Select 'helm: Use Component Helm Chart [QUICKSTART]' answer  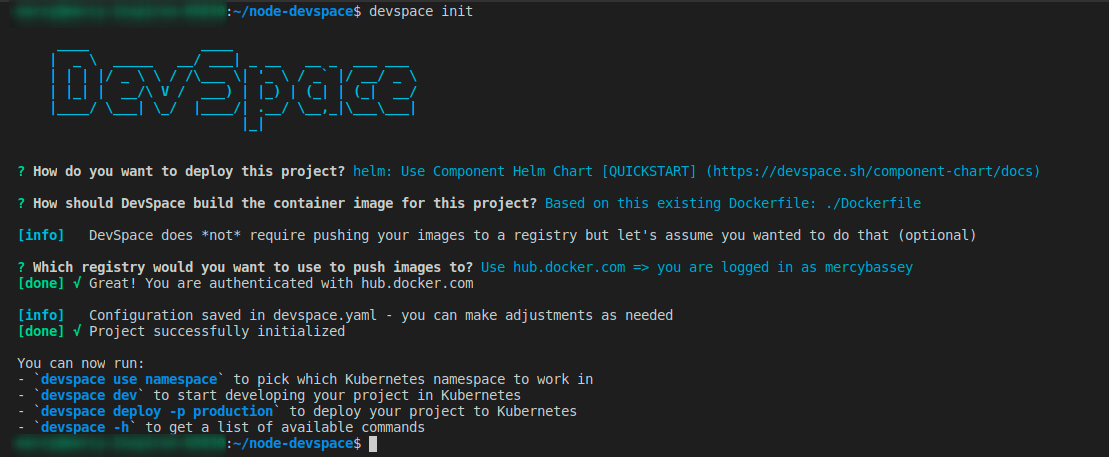526,171
